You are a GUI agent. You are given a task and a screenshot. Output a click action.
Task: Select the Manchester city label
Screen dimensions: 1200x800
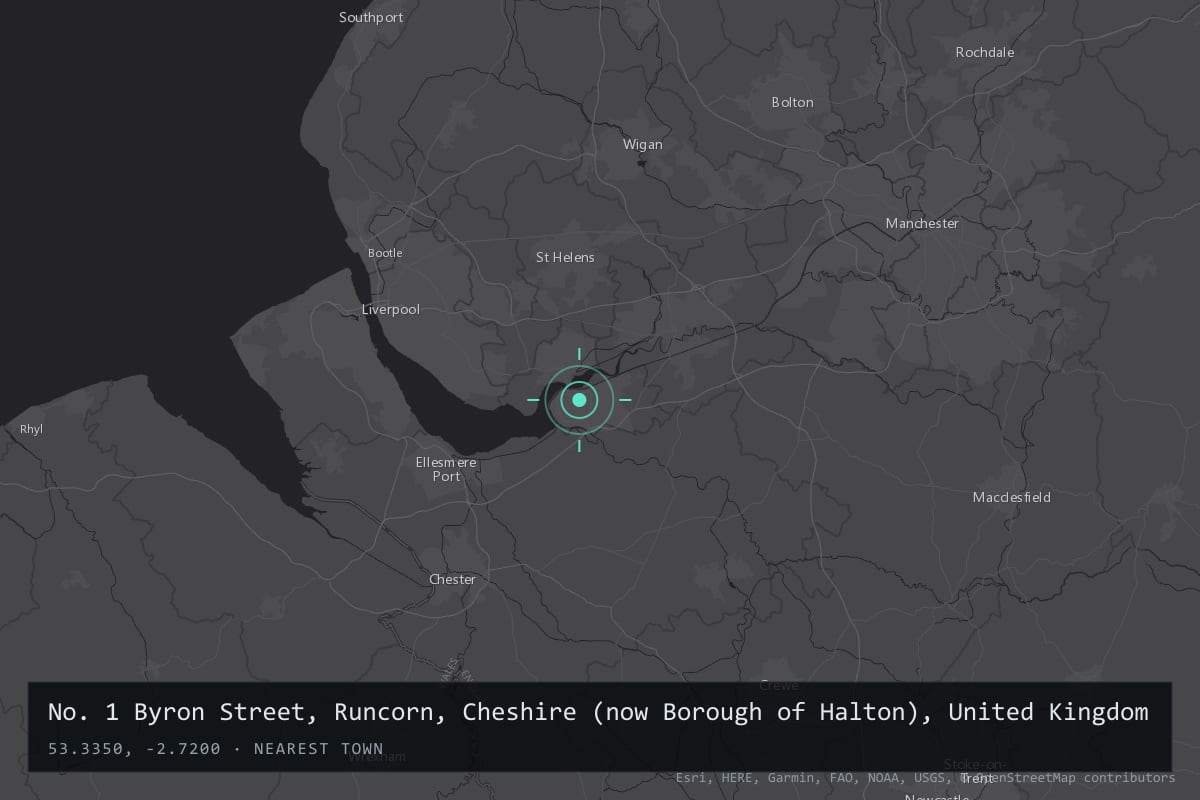[x=922, y=223]
